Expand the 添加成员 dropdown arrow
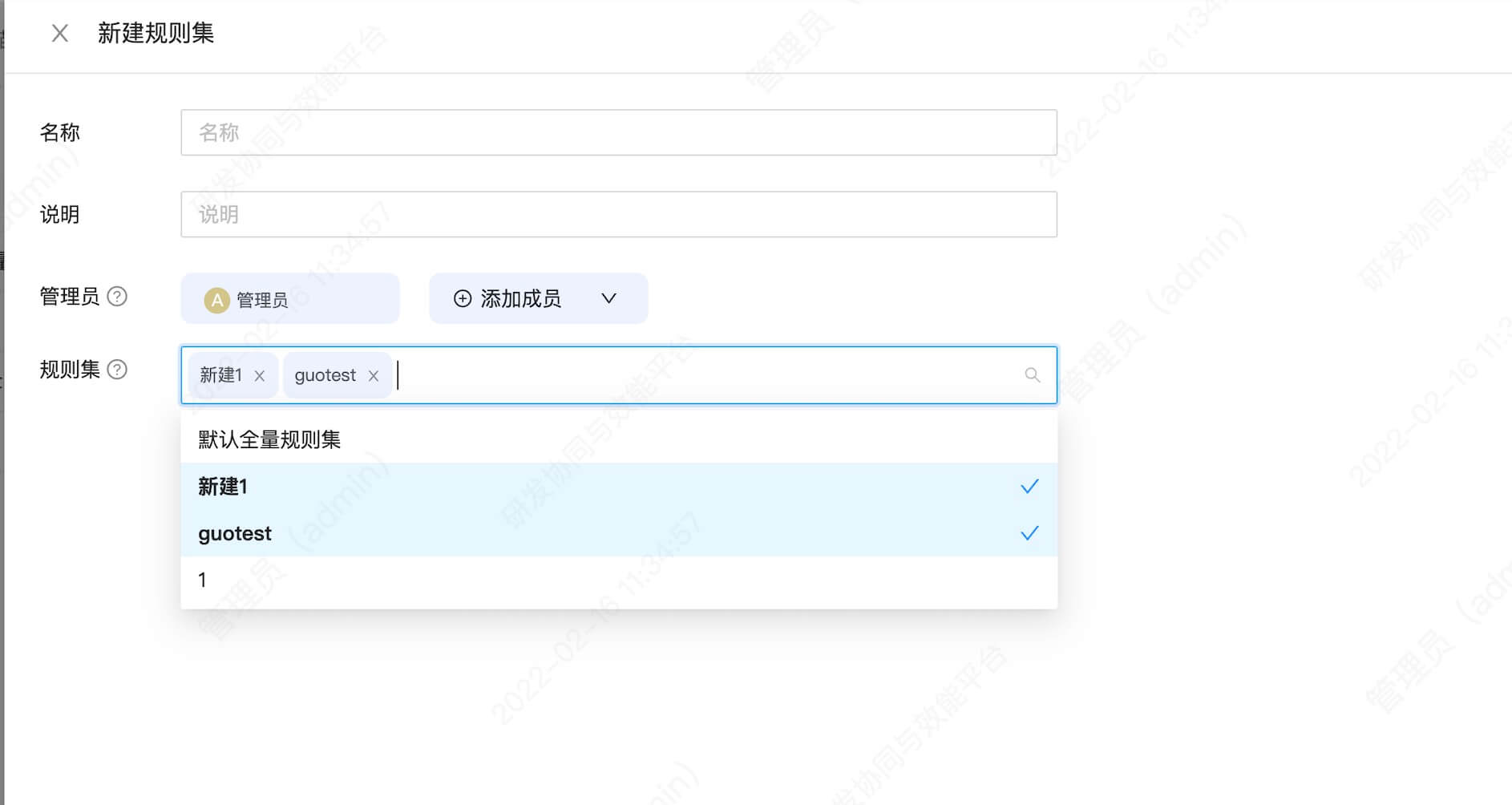The width and height of the screenshot is (1512, 805). point(609,299)
